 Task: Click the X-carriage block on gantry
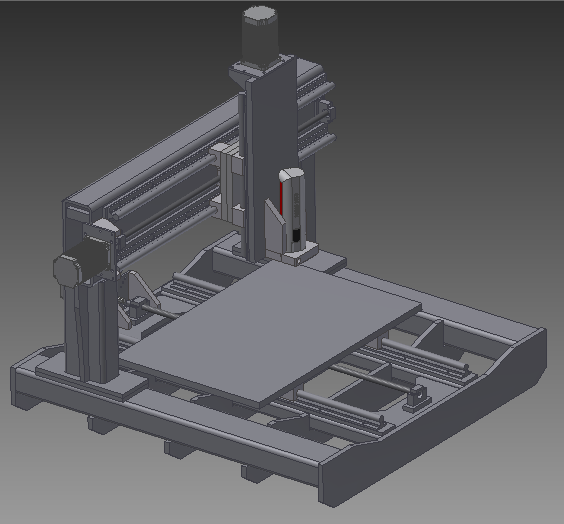tap(228, 183)
